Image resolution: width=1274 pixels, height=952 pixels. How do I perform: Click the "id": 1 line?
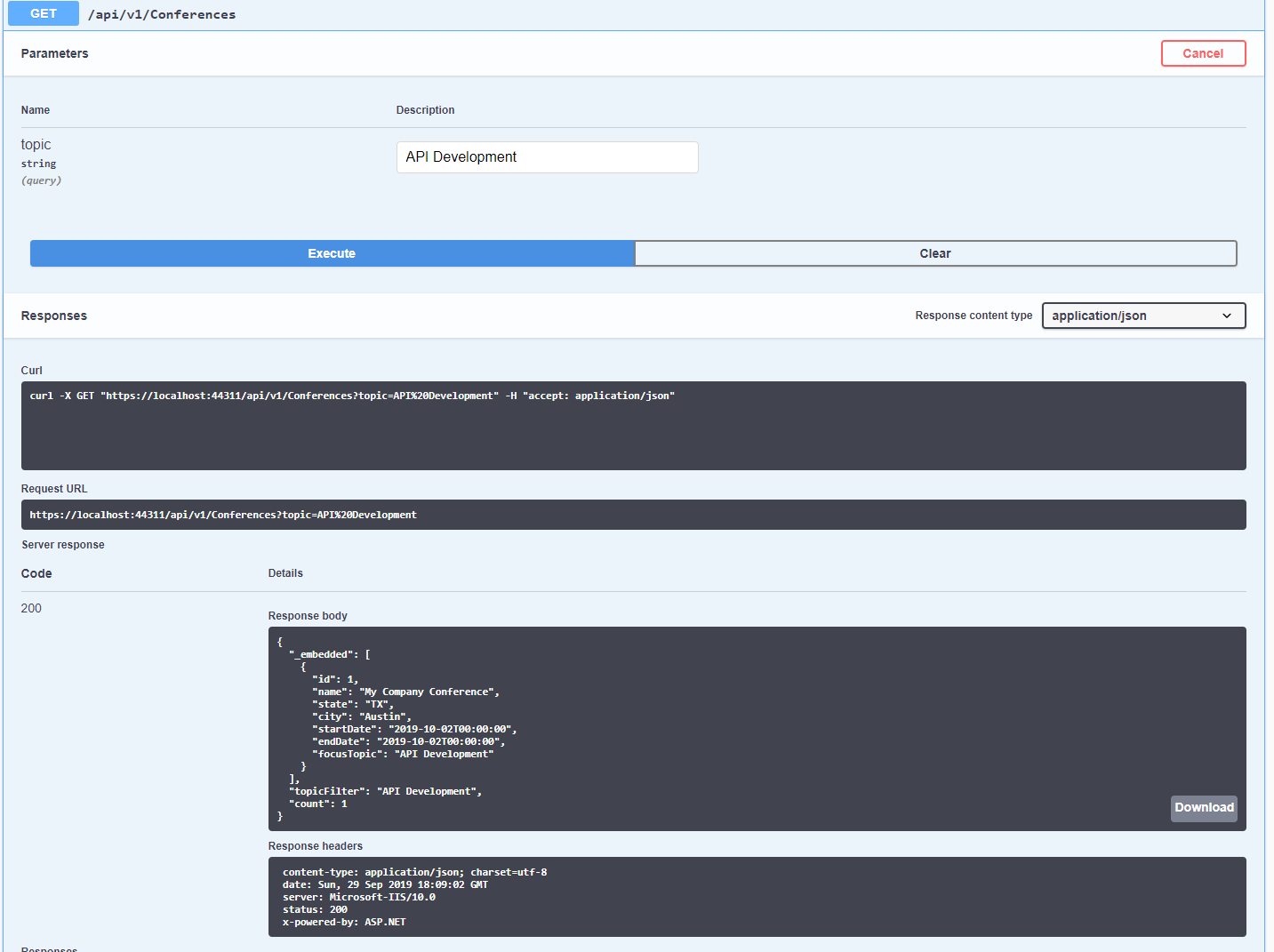(335, 679)
